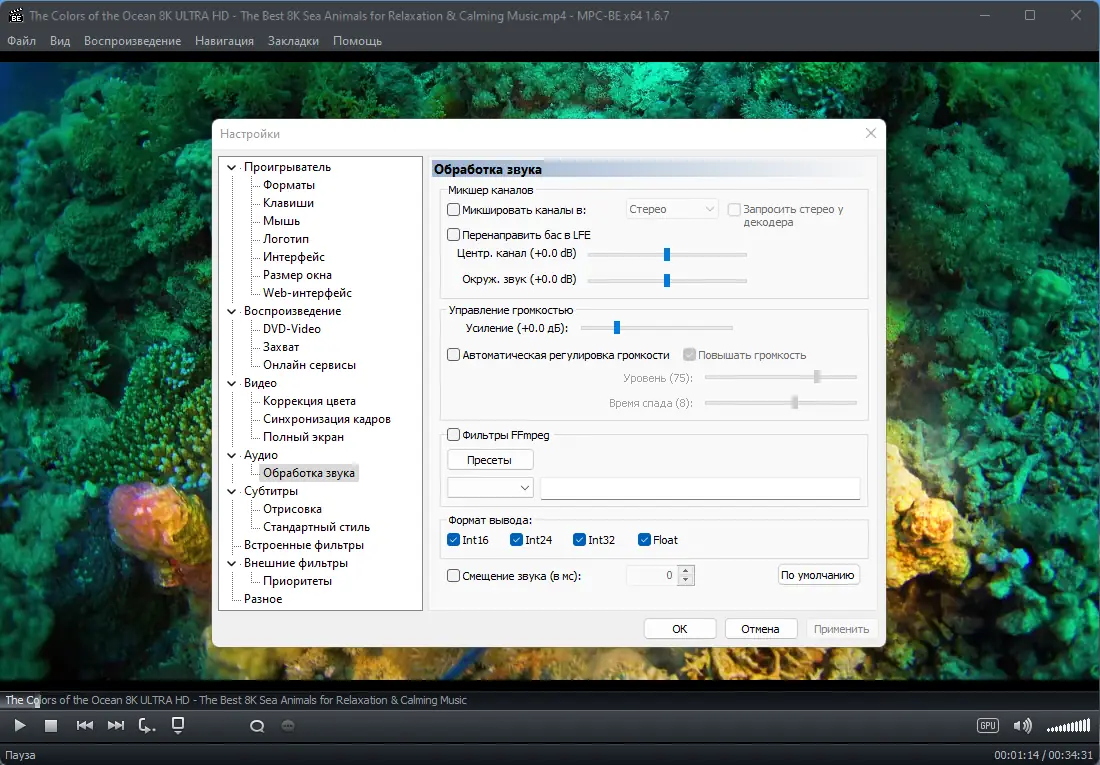This screenshot has height=765, width=1100.
Task: Toggle Перенаправить бас в LFE checkbox
Action: coord(453,234)
